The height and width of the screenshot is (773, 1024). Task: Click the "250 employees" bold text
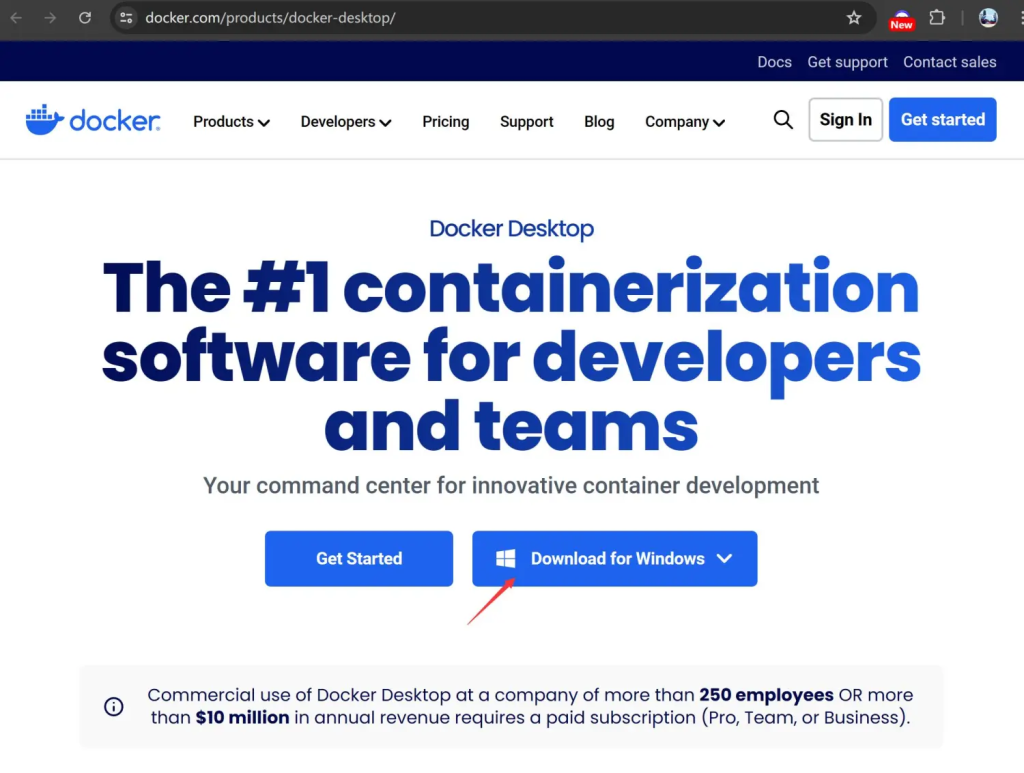766,695
